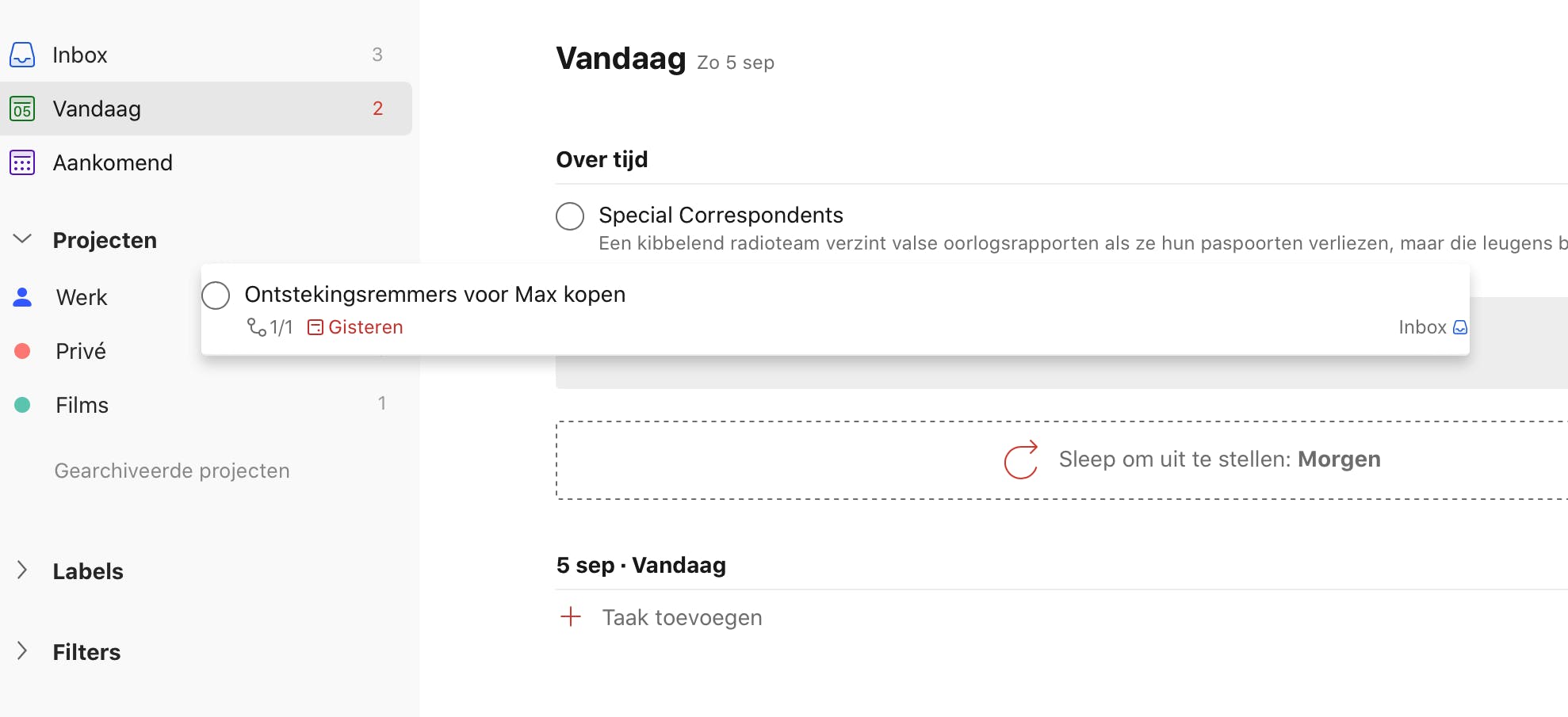Click the Aankomend calendar grid icon
The width and height of the screenshot is (1568, 717).
[22, 162]
